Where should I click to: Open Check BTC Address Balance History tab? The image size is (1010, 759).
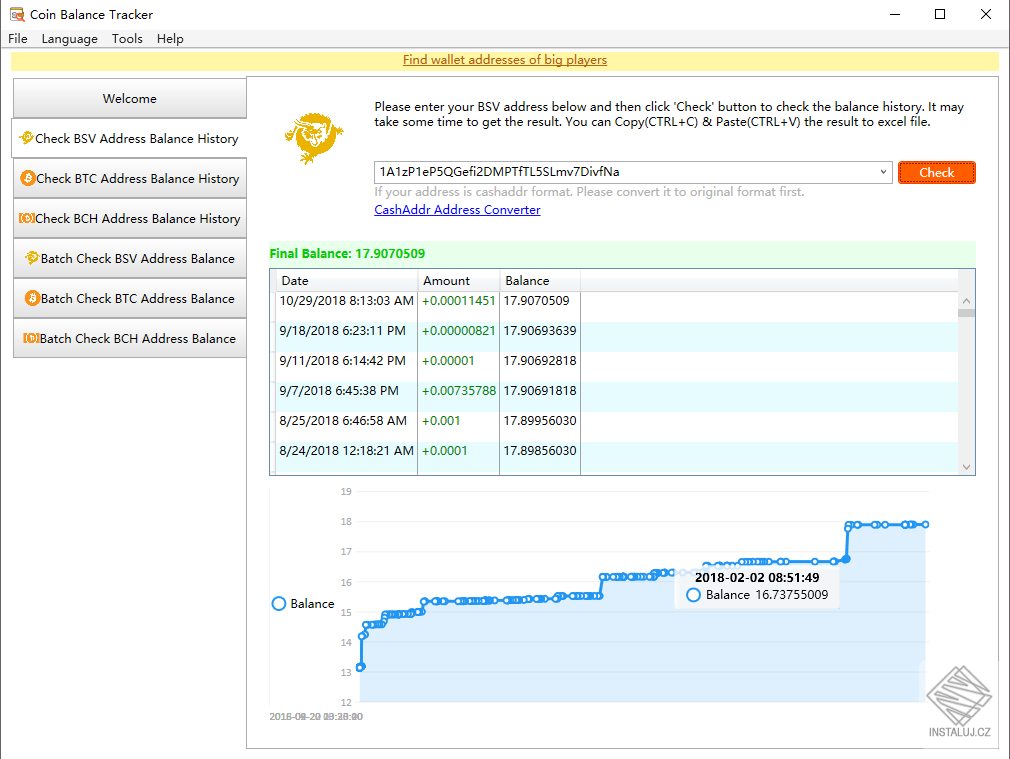[x=129, y=179]
